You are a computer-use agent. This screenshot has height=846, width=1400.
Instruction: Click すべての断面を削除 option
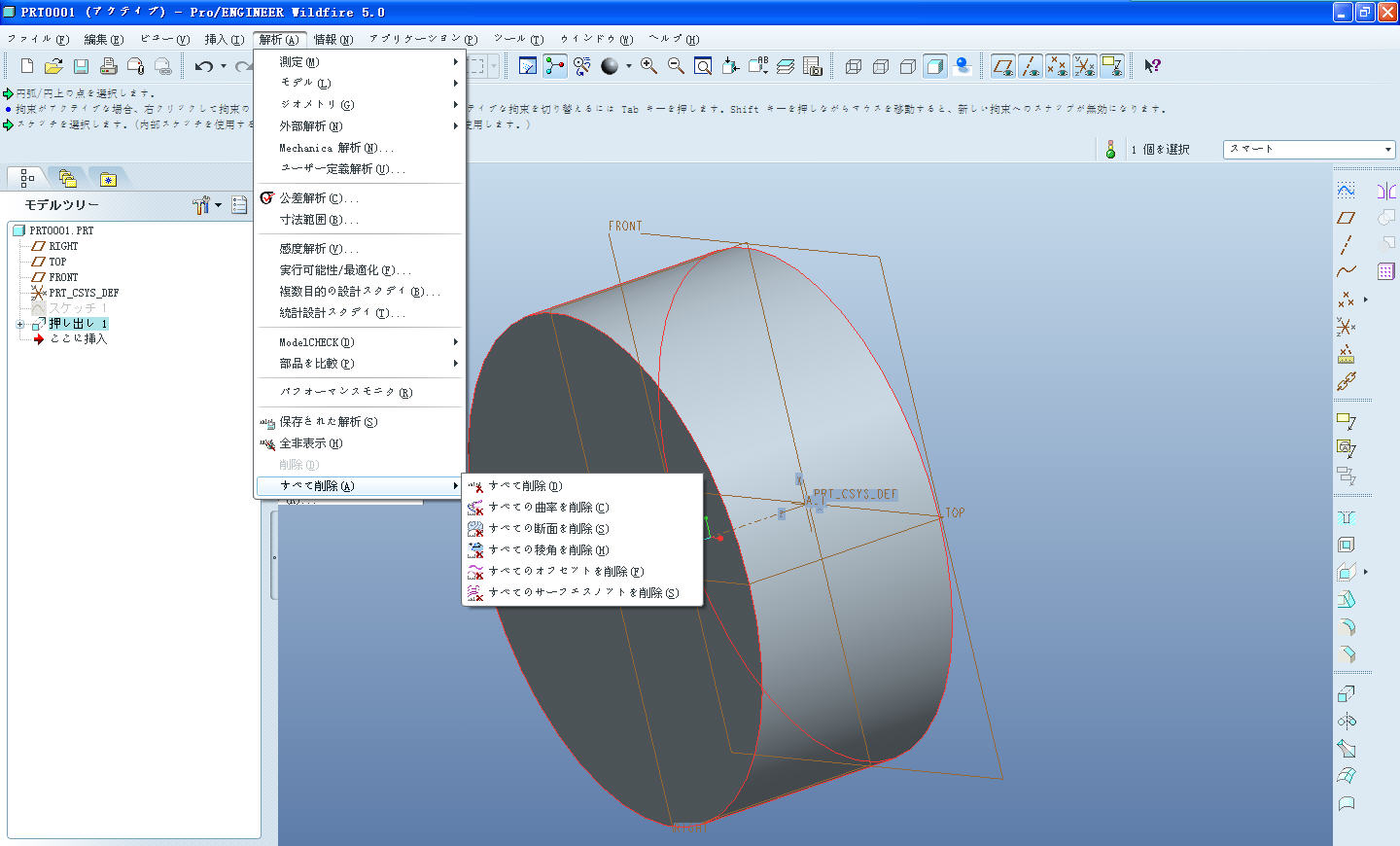click(x=581, y=528)
